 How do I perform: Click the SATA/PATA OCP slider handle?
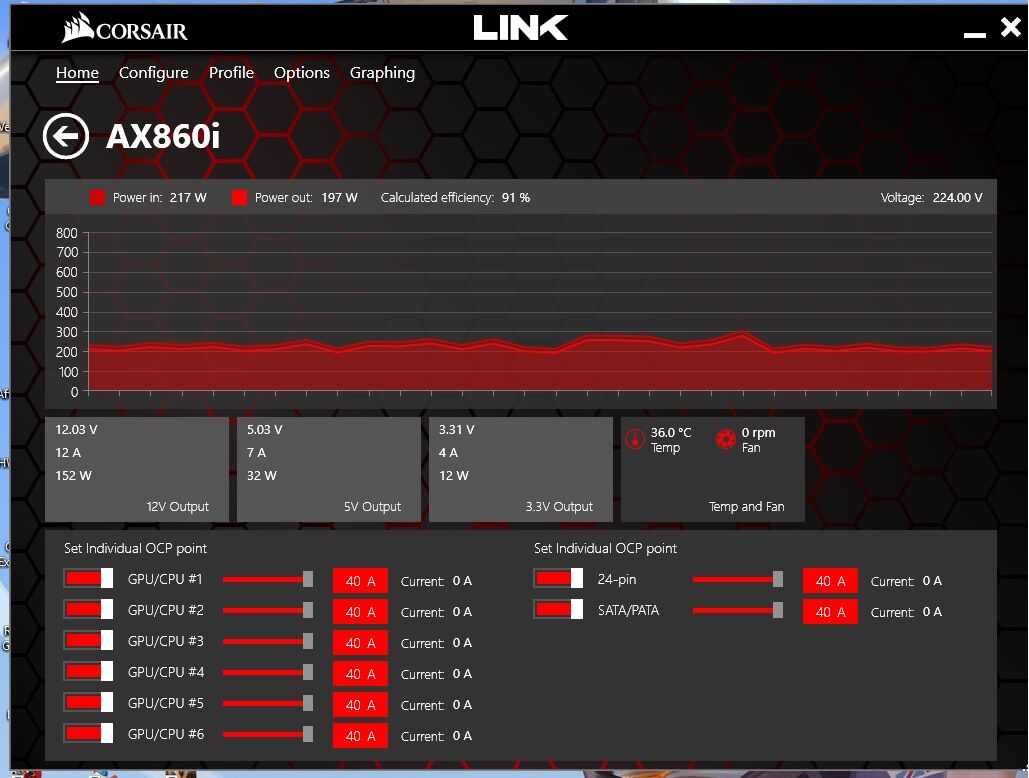tap(778, 610)
